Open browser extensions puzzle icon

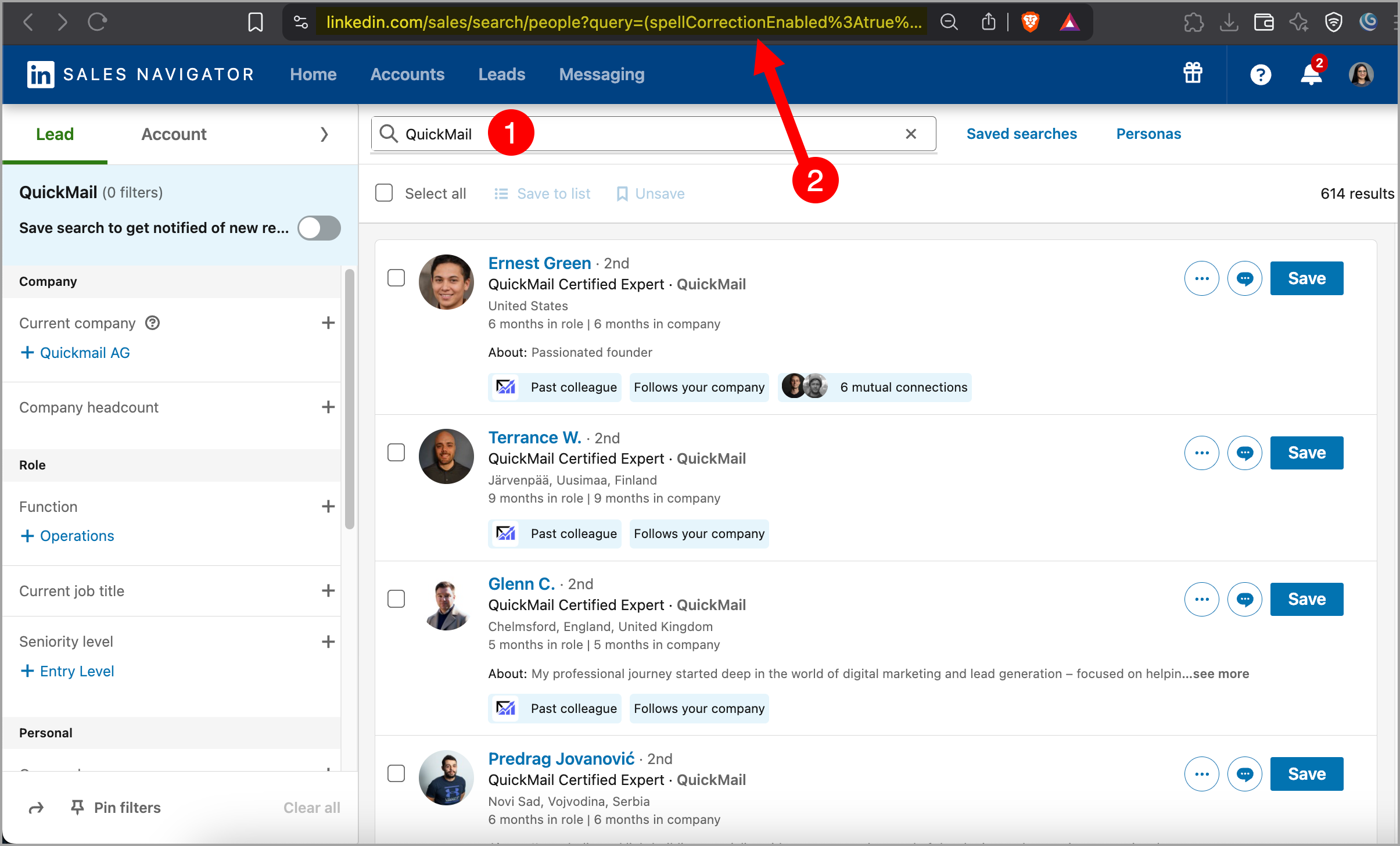click(x=1193, y=22)
